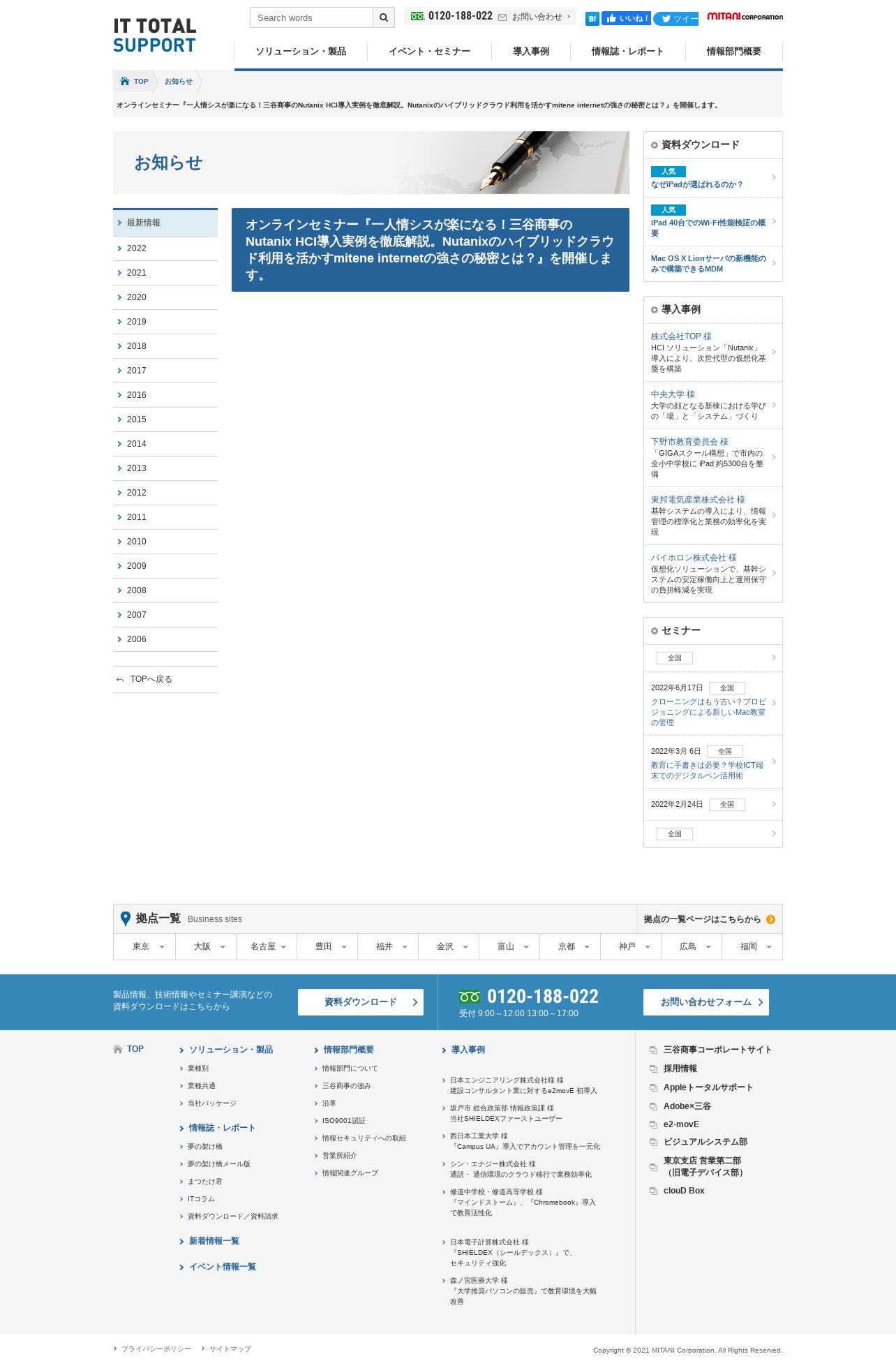Expand the 京都 business site dropdown
896x1361 pixels.
tap(570, 947)
